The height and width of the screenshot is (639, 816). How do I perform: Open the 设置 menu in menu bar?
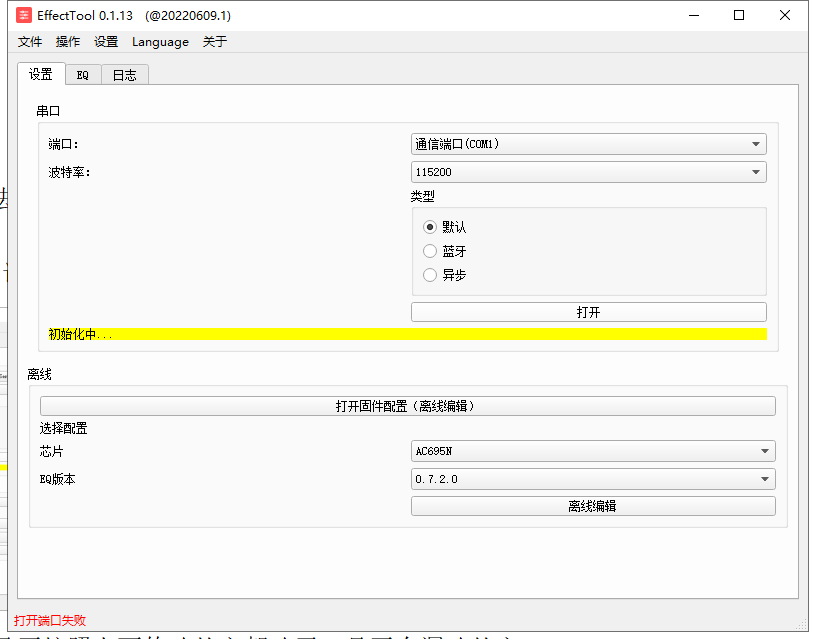(106, 42)
